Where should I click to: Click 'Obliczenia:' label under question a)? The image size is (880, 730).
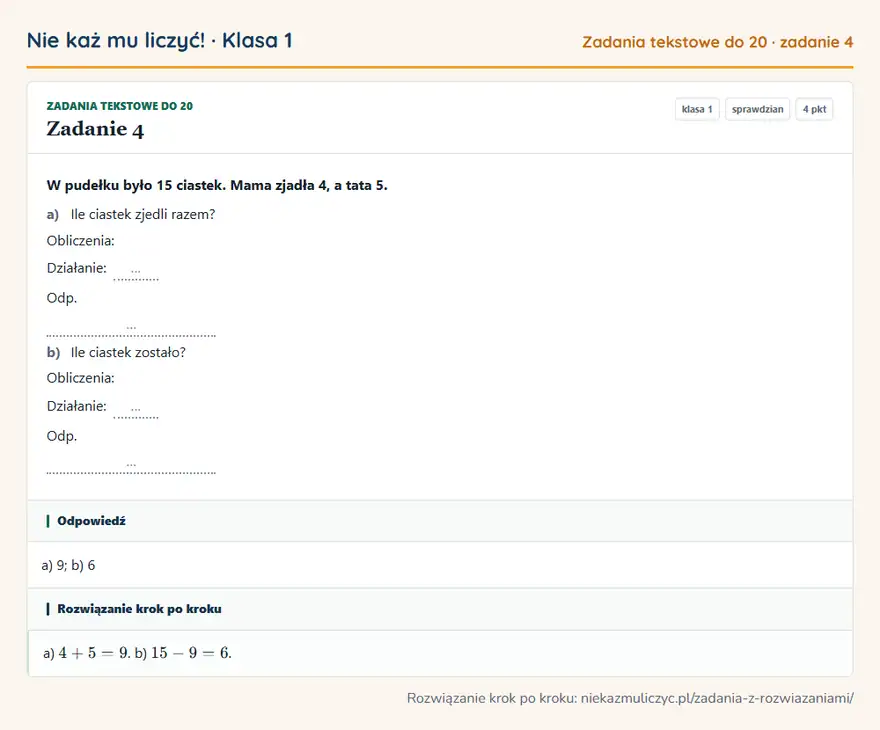[x=80, y=241]
